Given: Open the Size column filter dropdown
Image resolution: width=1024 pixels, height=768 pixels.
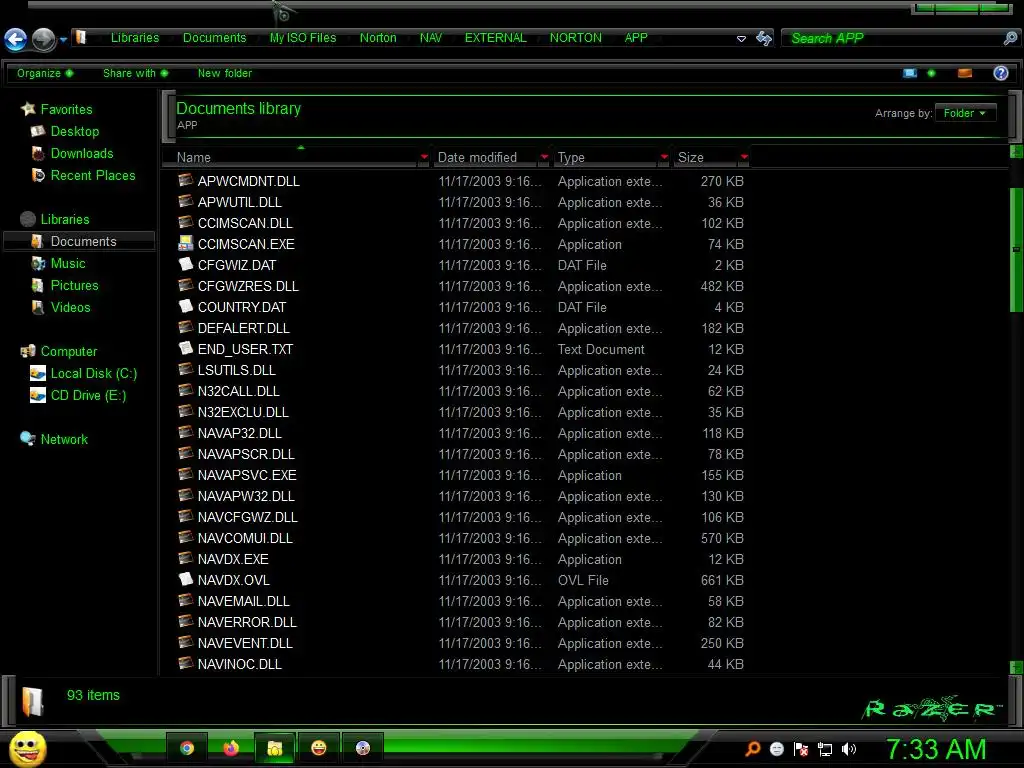Looking at the screenshot, I should click(x=744, y=157).
